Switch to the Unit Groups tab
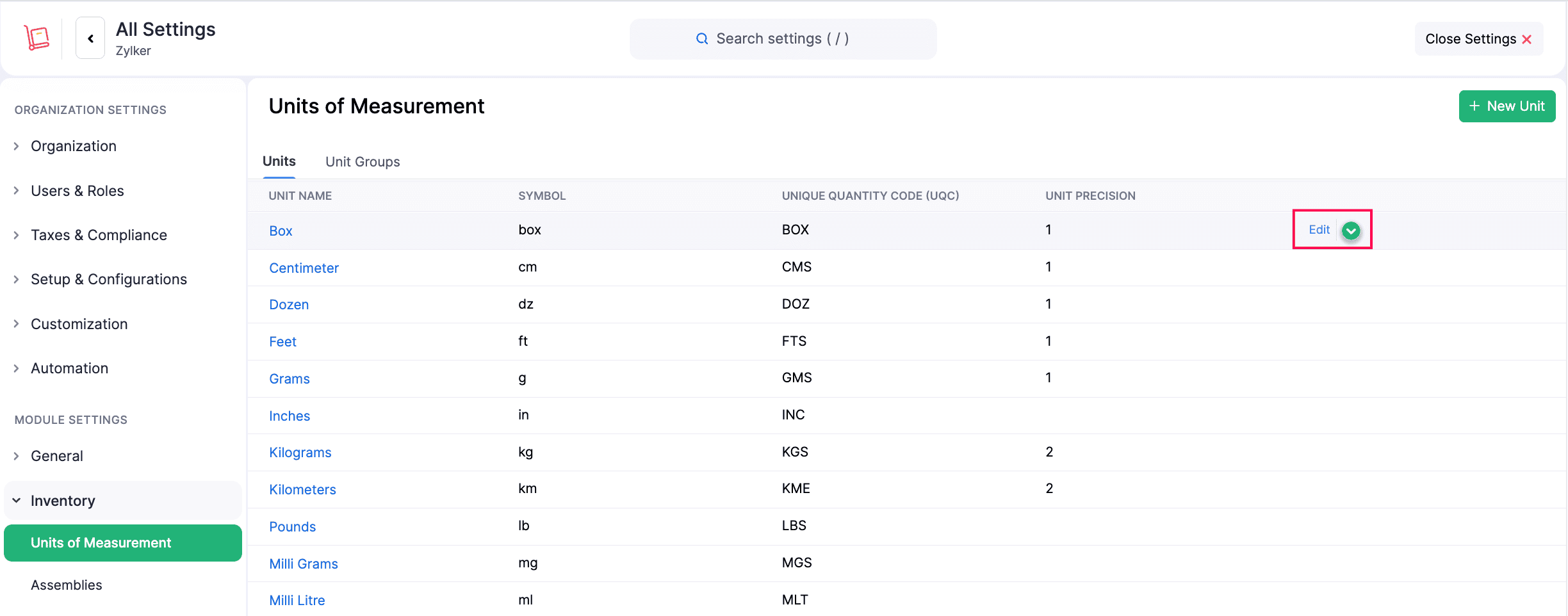Viewport: 1568px width, 616px height. [x=362, y=161]
